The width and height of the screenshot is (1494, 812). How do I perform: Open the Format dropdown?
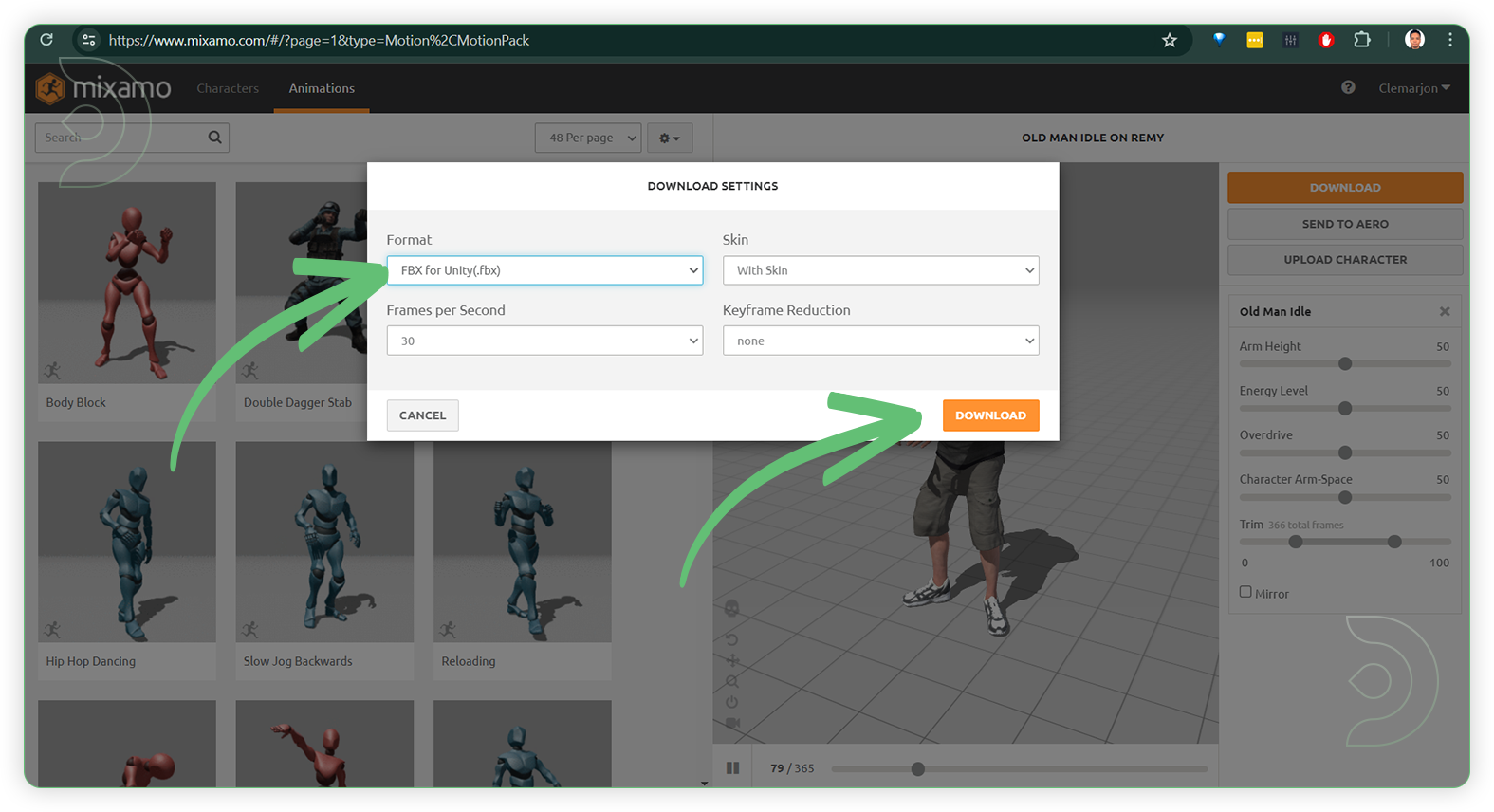click(x=544, y=270)
